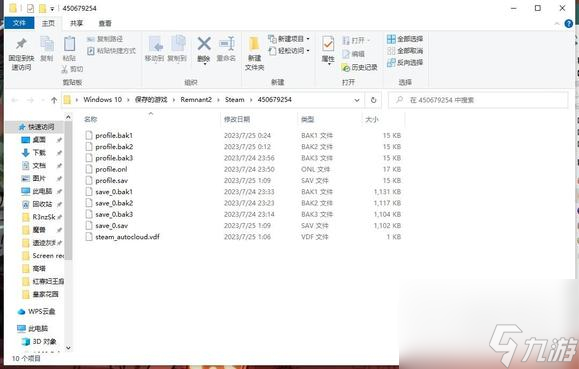The height and width of the screenshot is (369, 579).
Task: Click Invert Selection ribbon item
Action: coord(405,62)
